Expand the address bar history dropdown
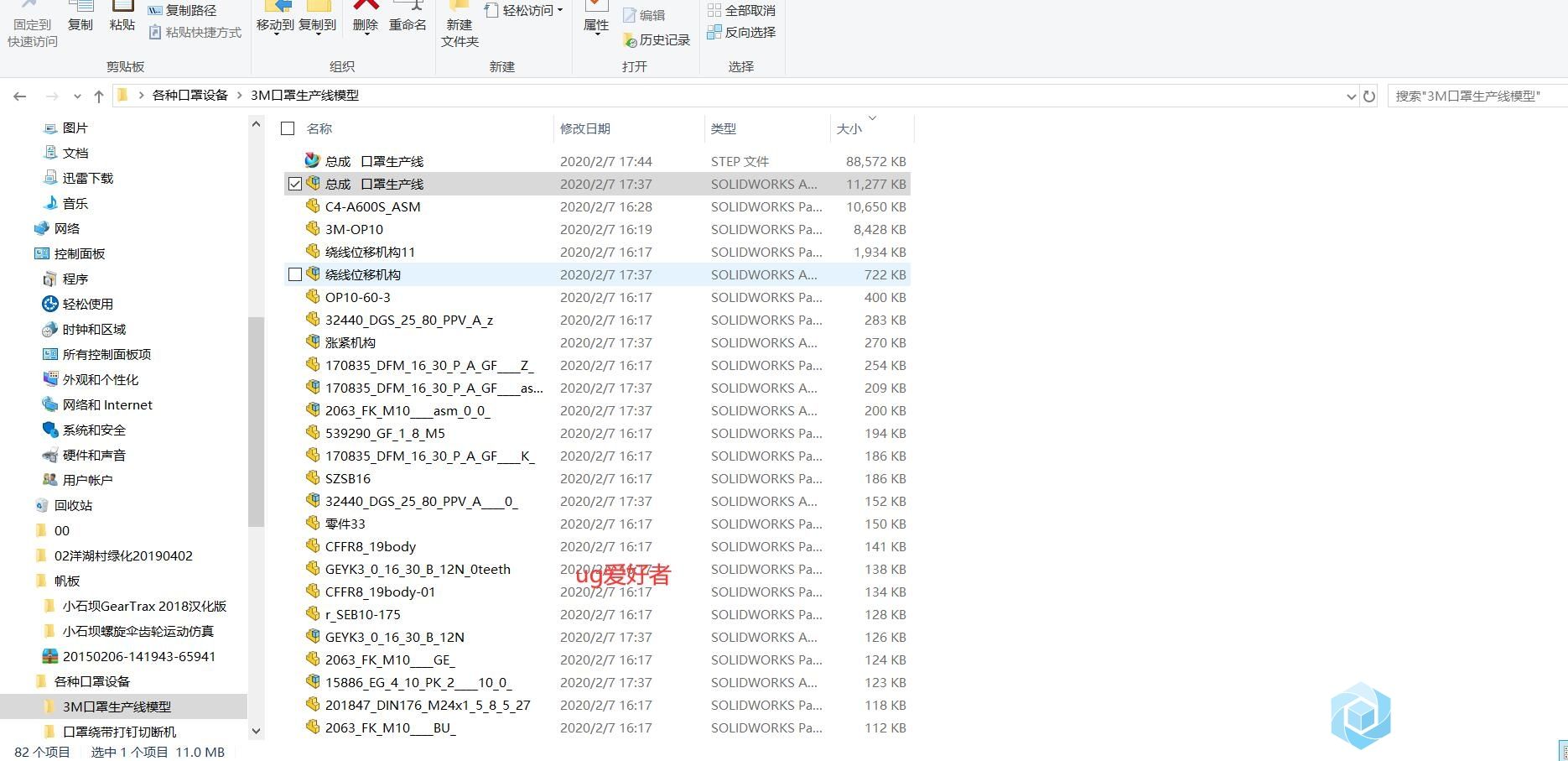The image size is (1568, 761). coord(1351,96)
